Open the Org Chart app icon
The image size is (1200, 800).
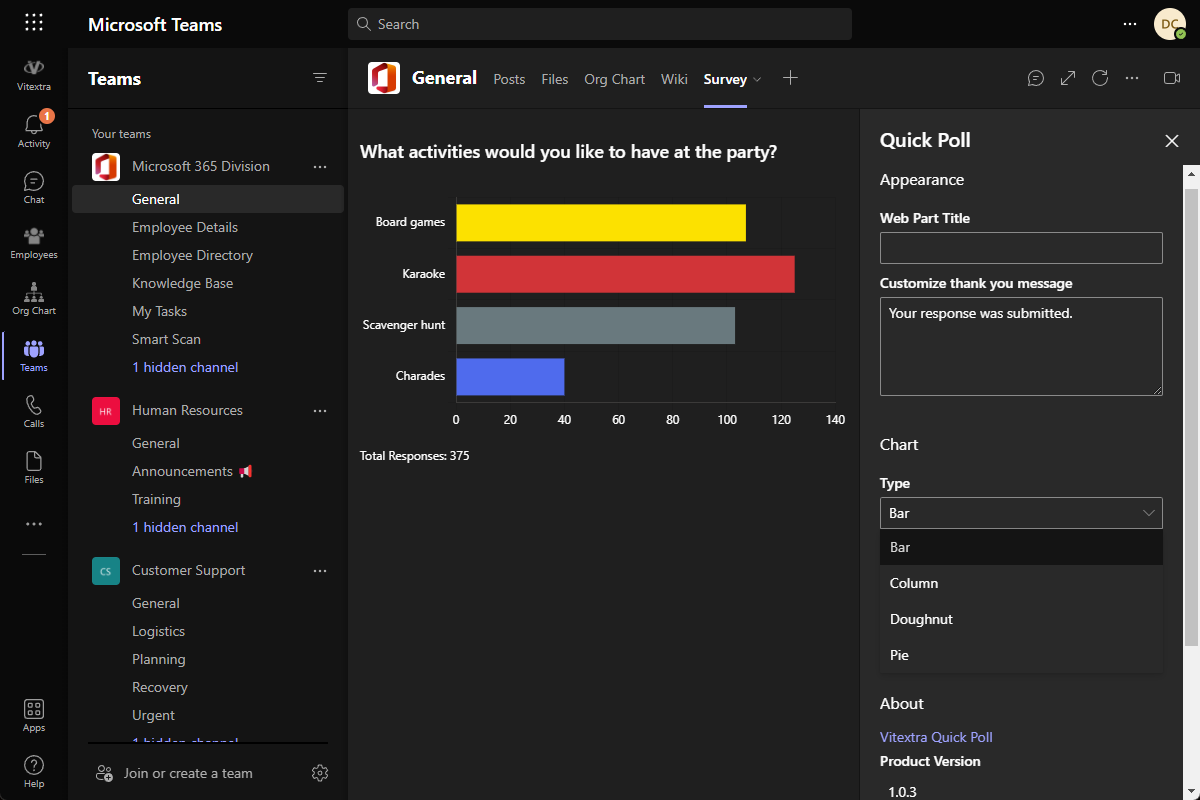coord(34,299)
